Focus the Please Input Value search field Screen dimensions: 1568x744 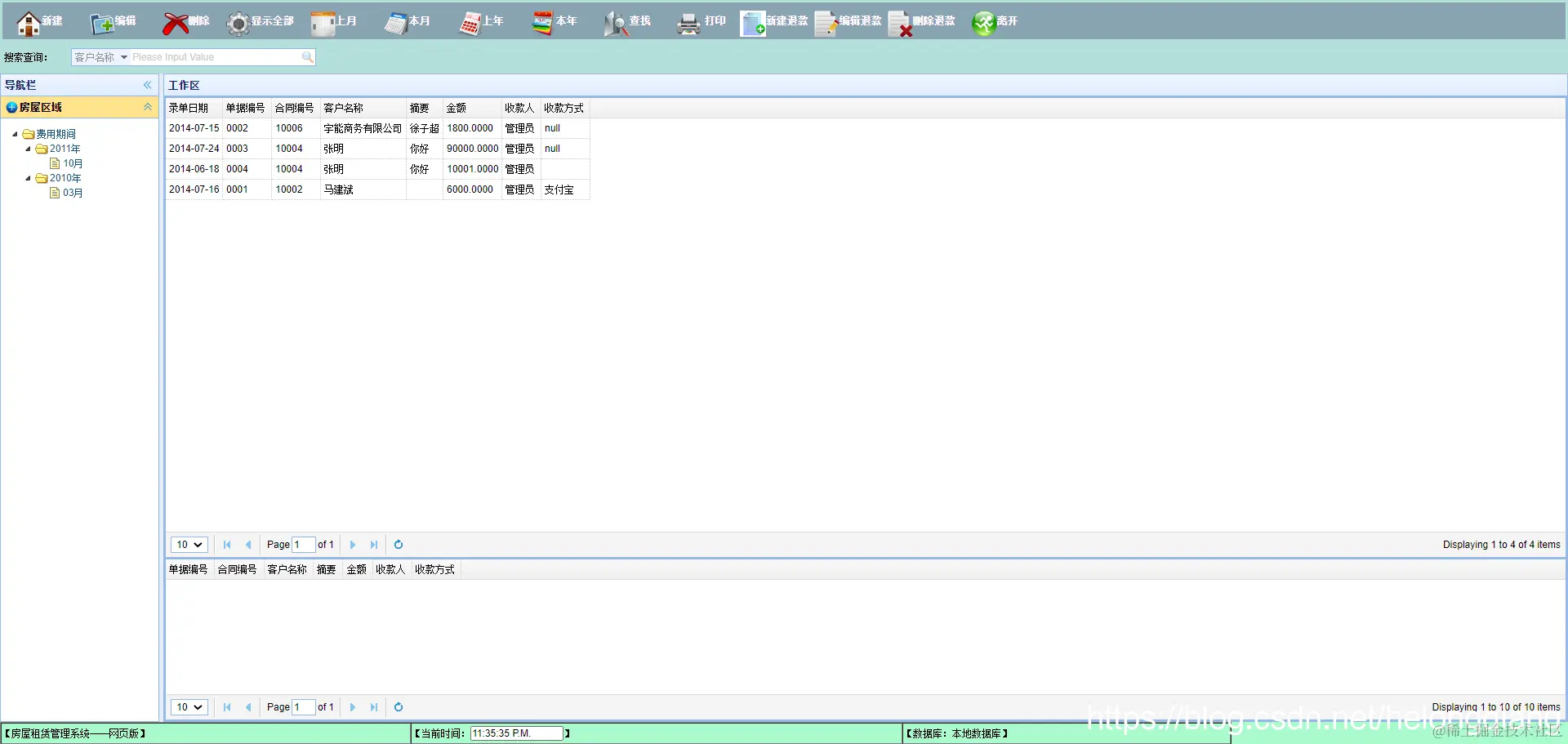[216, 57]
